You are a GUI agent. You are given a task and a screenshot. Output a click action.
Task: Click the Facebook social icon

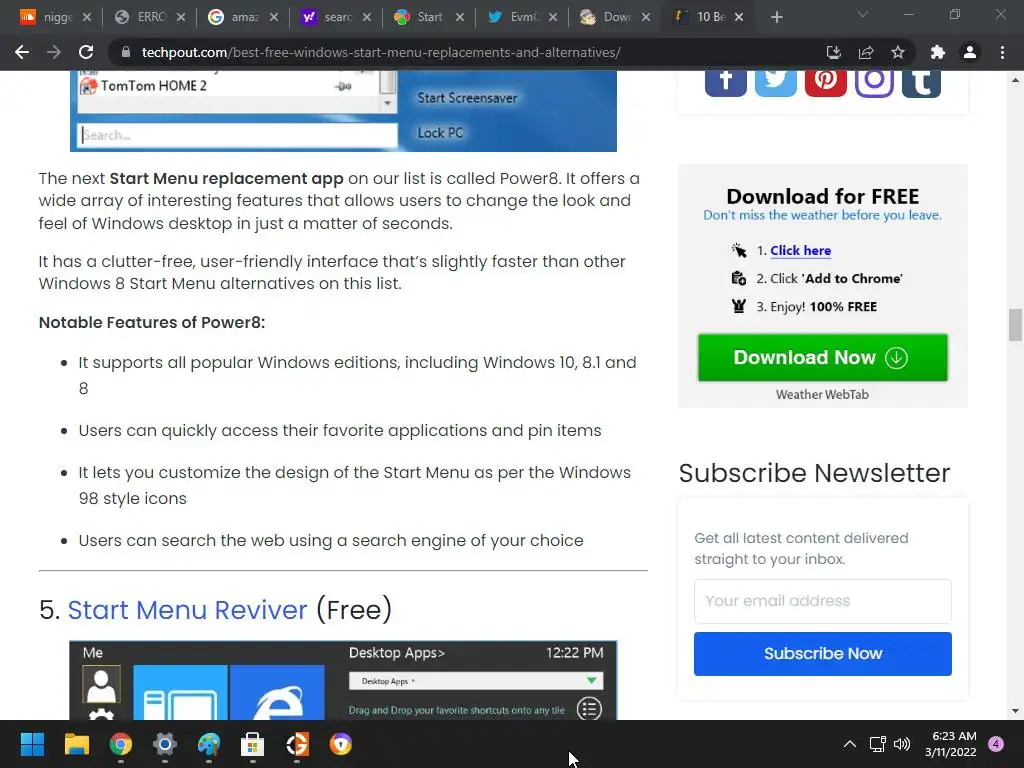726,82
